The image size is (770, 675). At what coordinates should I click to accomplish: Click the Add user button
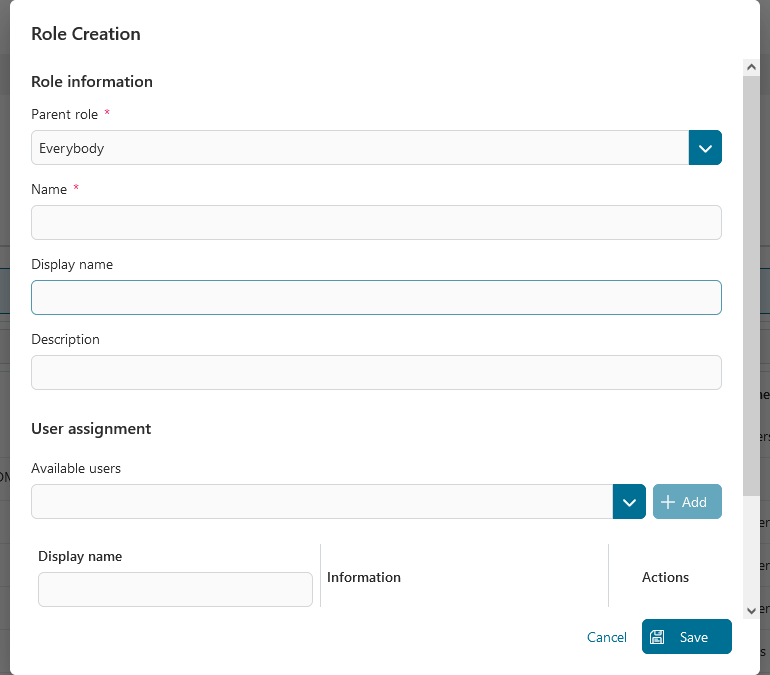point(687,501)
